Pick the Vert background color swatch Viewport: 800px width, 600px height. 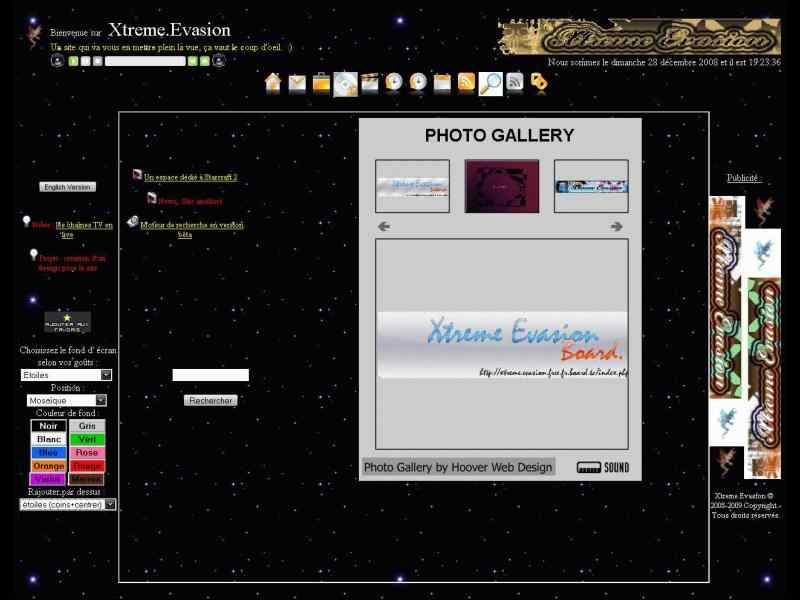88,439
